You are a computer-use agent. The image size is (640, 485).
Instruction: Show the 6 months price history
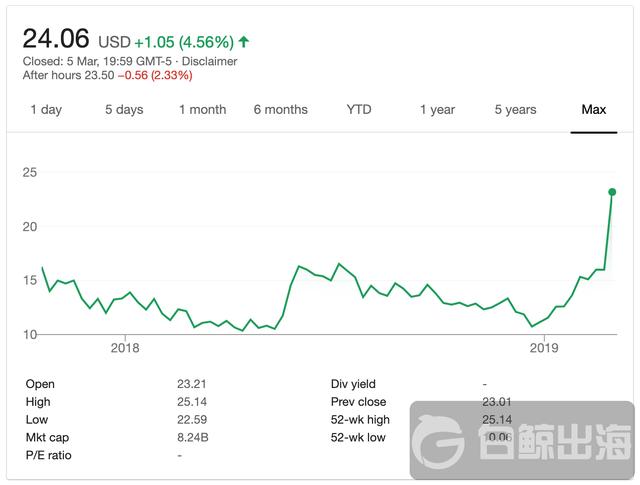pyautogui.click(x=280, y=110)
